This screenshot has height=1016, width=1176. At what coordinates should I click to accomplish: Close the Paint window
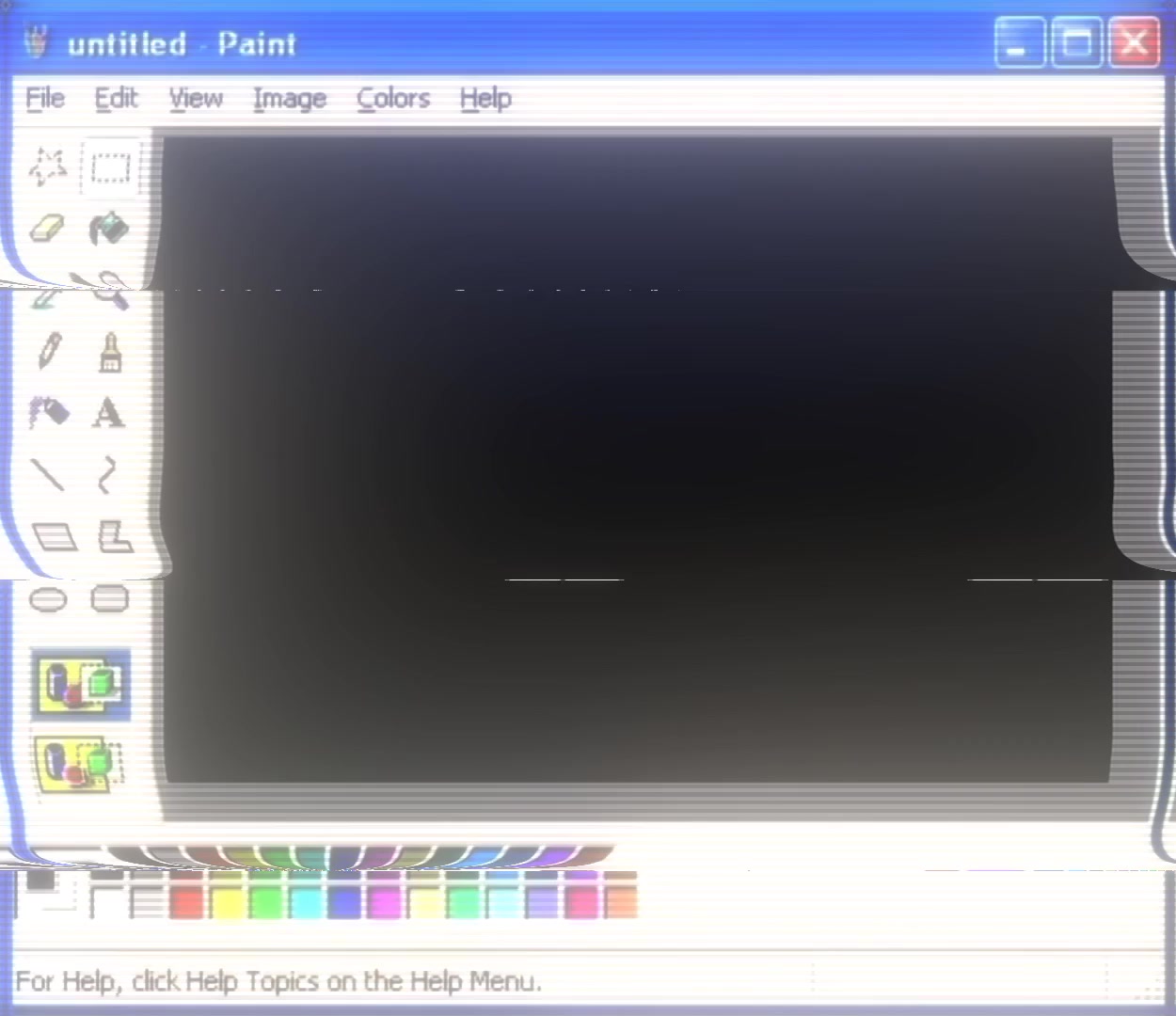(x=1134, y=42)
